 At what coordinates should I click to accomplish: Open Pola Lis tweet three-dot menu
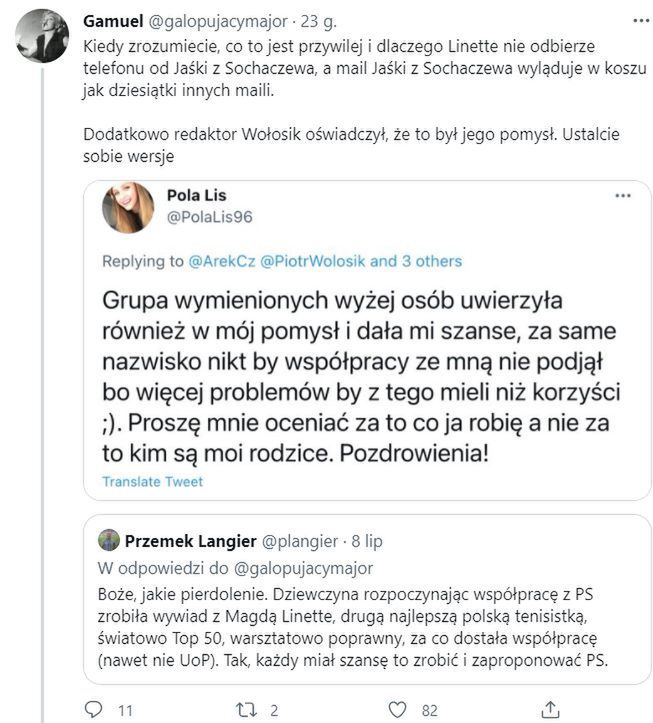(623, 195)
